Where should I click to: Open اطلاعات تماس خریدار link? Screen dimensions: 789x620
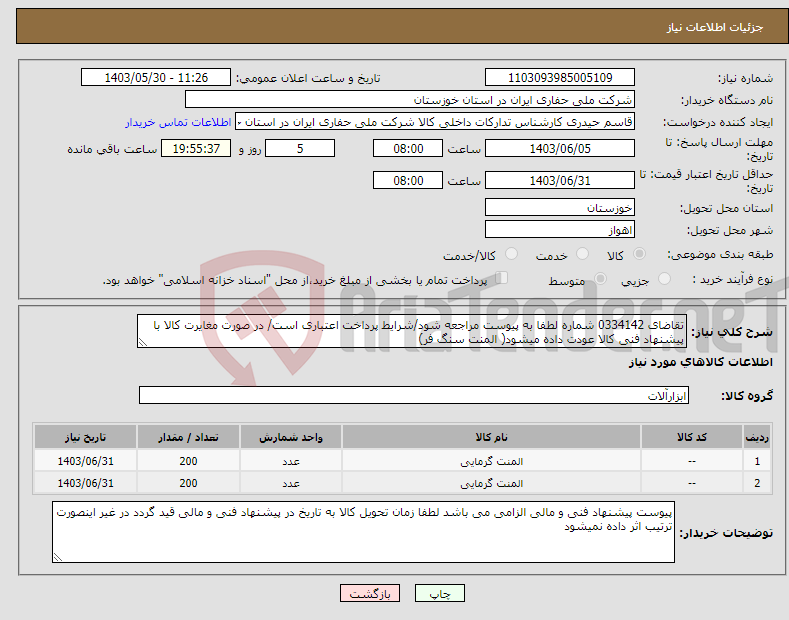click(178, 122)
